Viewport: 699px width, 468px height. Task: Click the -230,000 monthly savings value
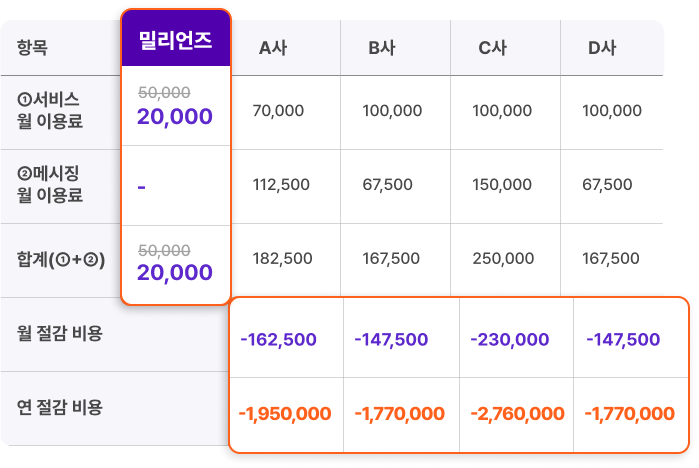pyautogui.click(x=509, y=340)
